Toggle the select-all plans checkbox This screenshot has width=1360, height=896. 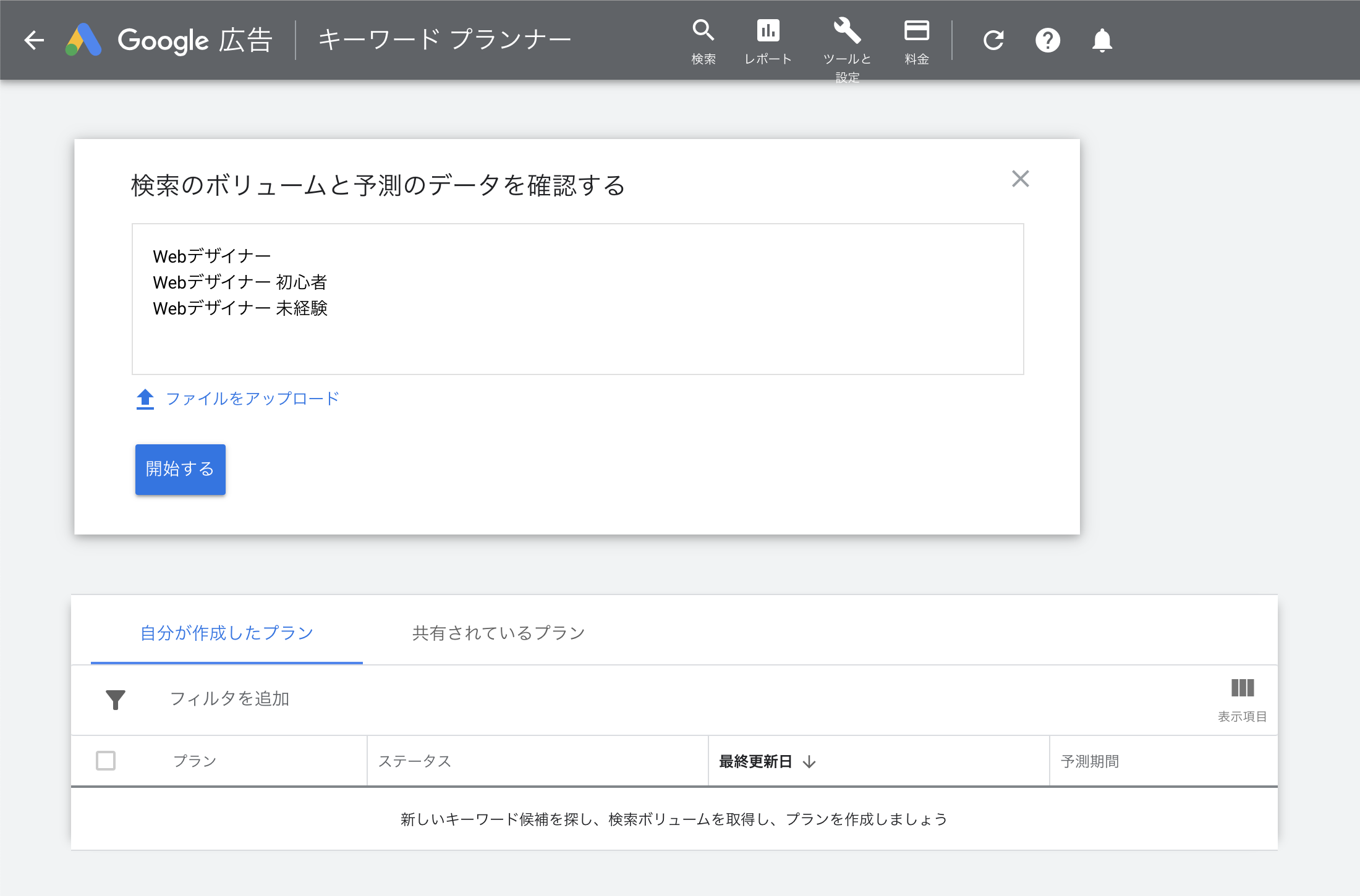tap(106, 761)
